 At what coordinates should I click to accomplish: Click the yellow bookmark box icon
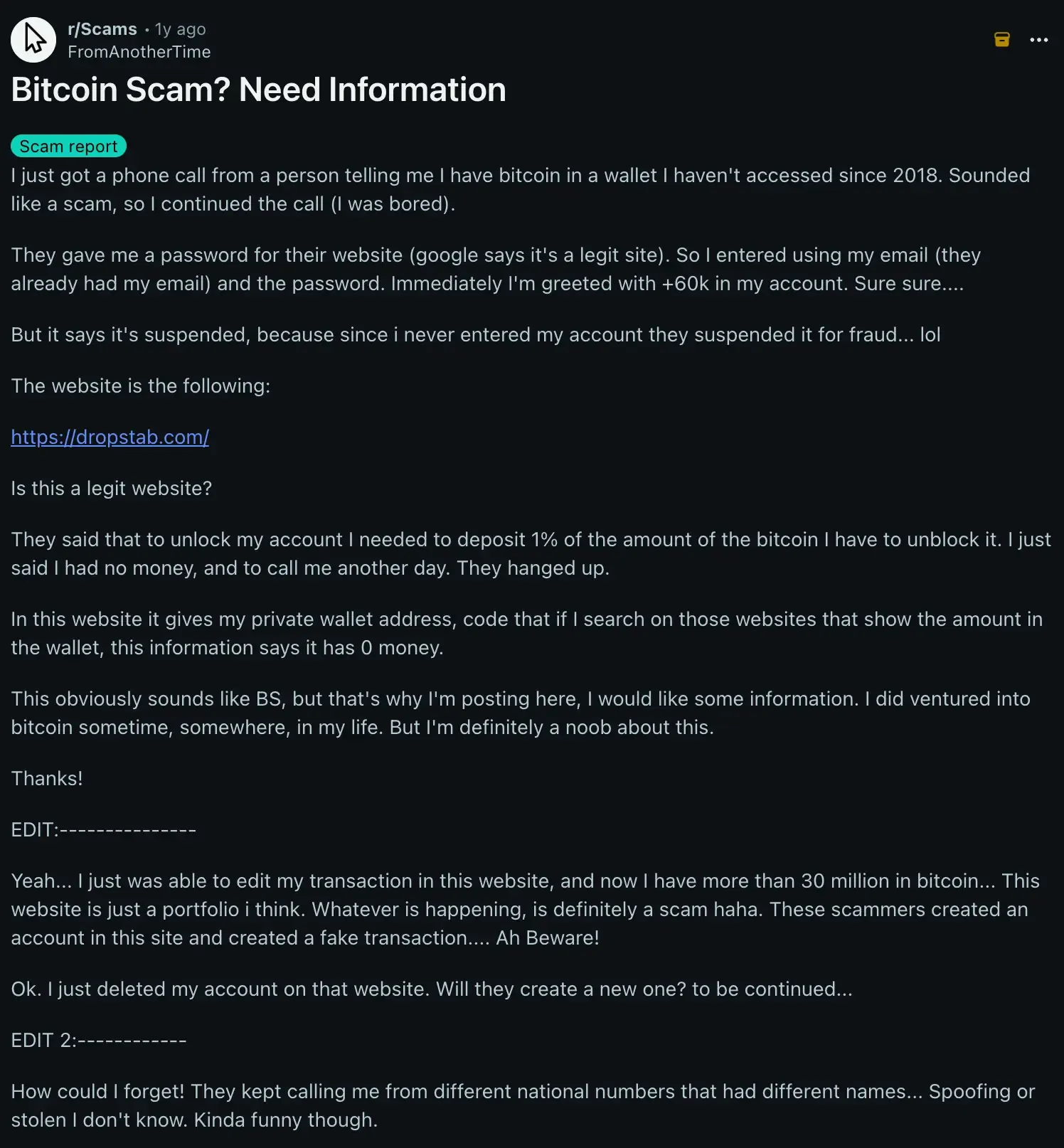click(x=1001, y=40)
